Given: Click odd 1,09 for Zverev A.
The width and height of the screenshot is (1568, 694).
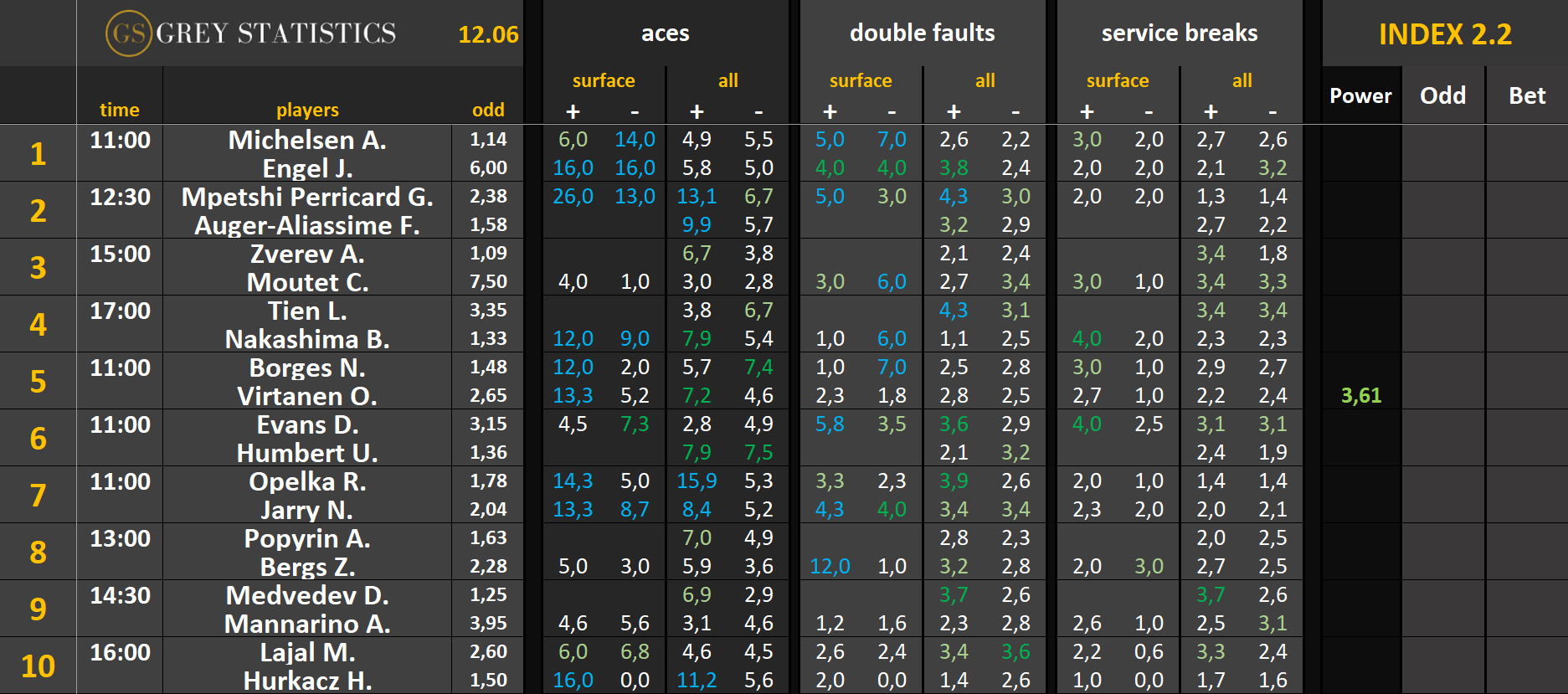Looking at the screenshot, I should [x=488, y=253].
